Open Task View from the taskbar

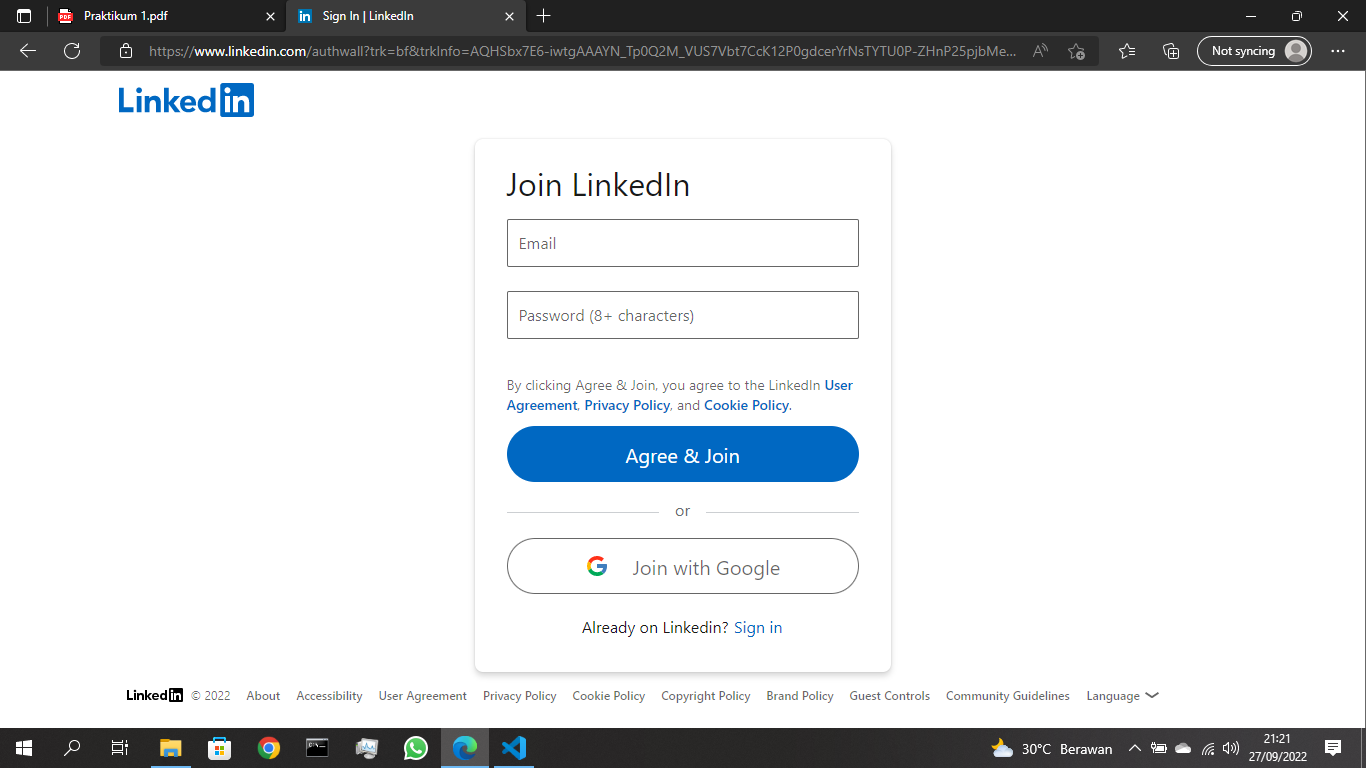click(x=120, y=748)
